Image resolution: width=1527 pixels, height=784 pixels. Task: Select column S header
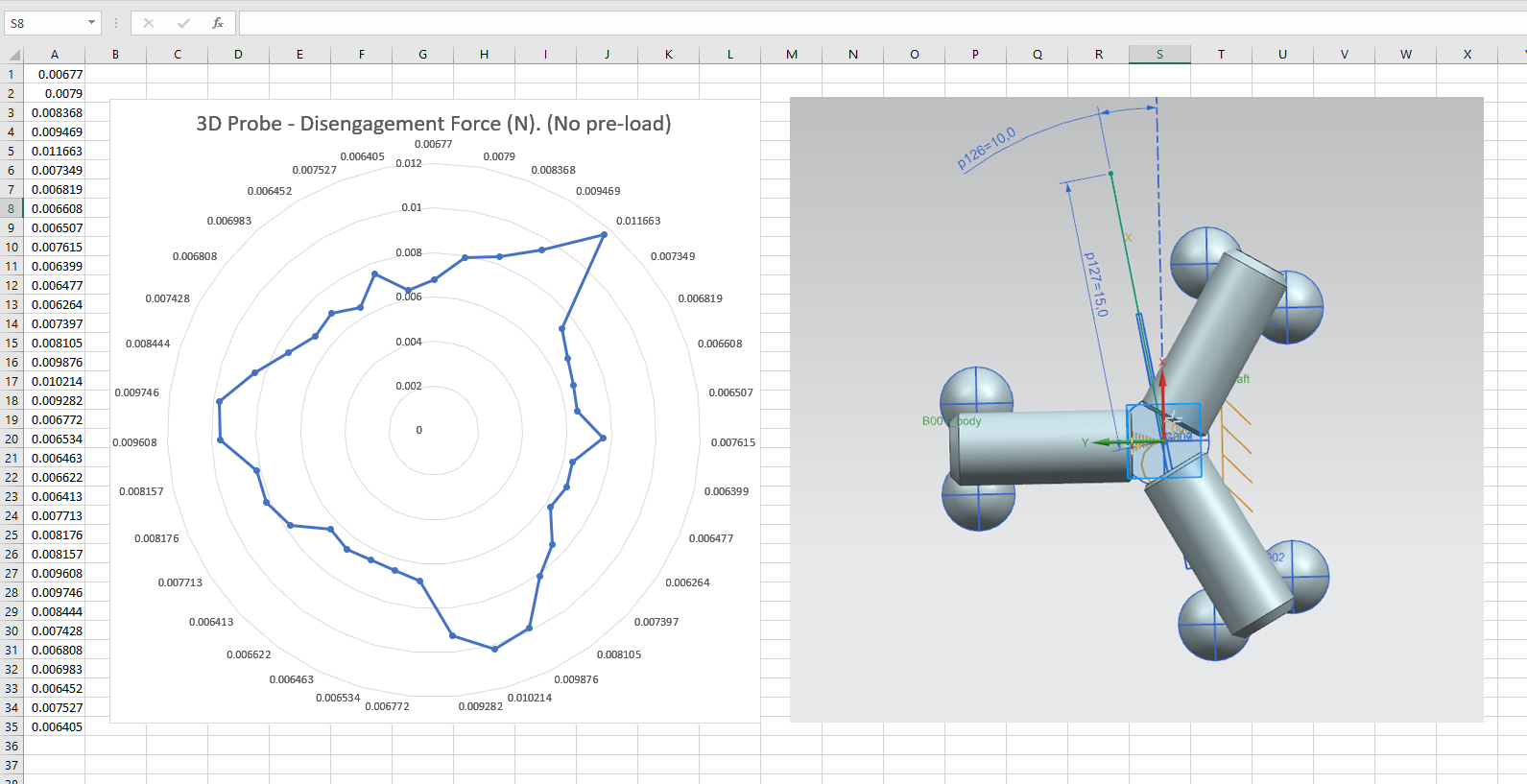[1159, 54]
